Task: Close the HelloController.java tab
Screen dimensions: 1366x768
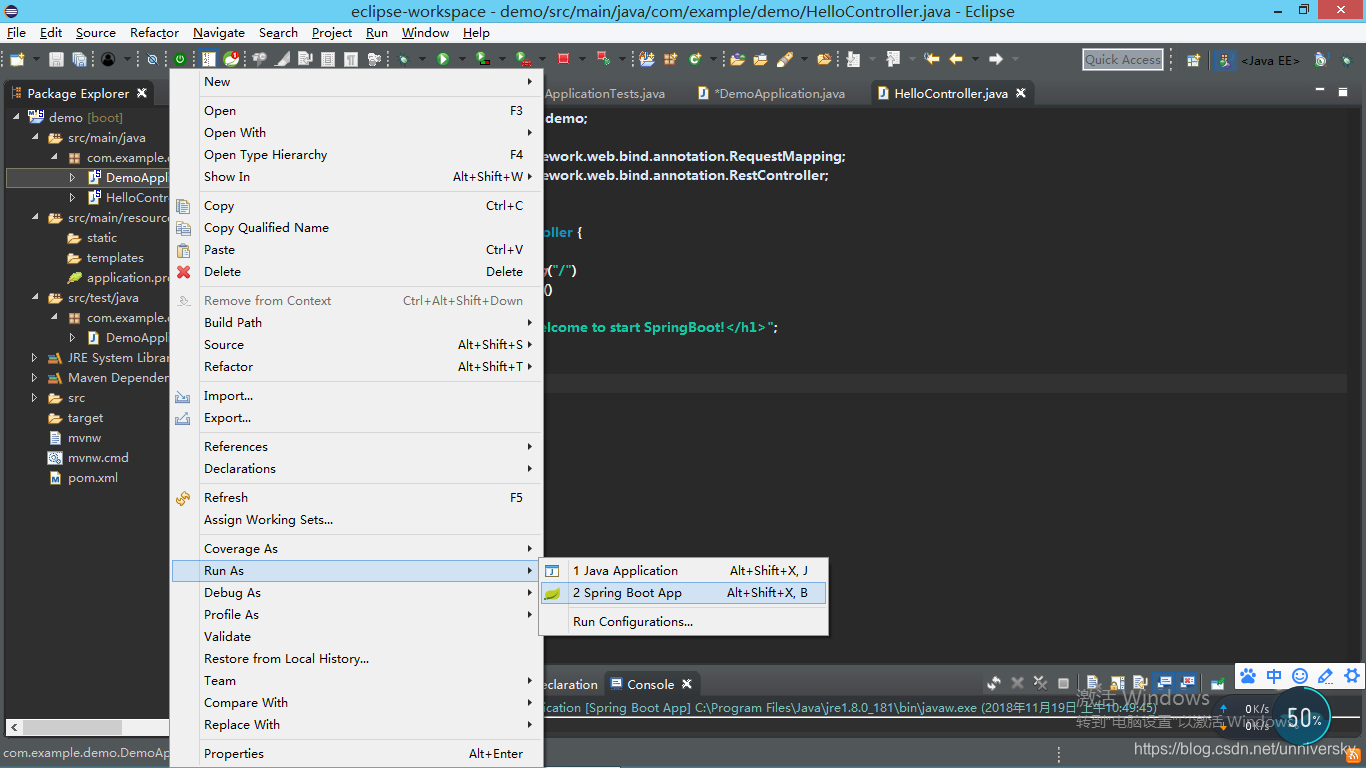Action: (x=1021, y=93)
